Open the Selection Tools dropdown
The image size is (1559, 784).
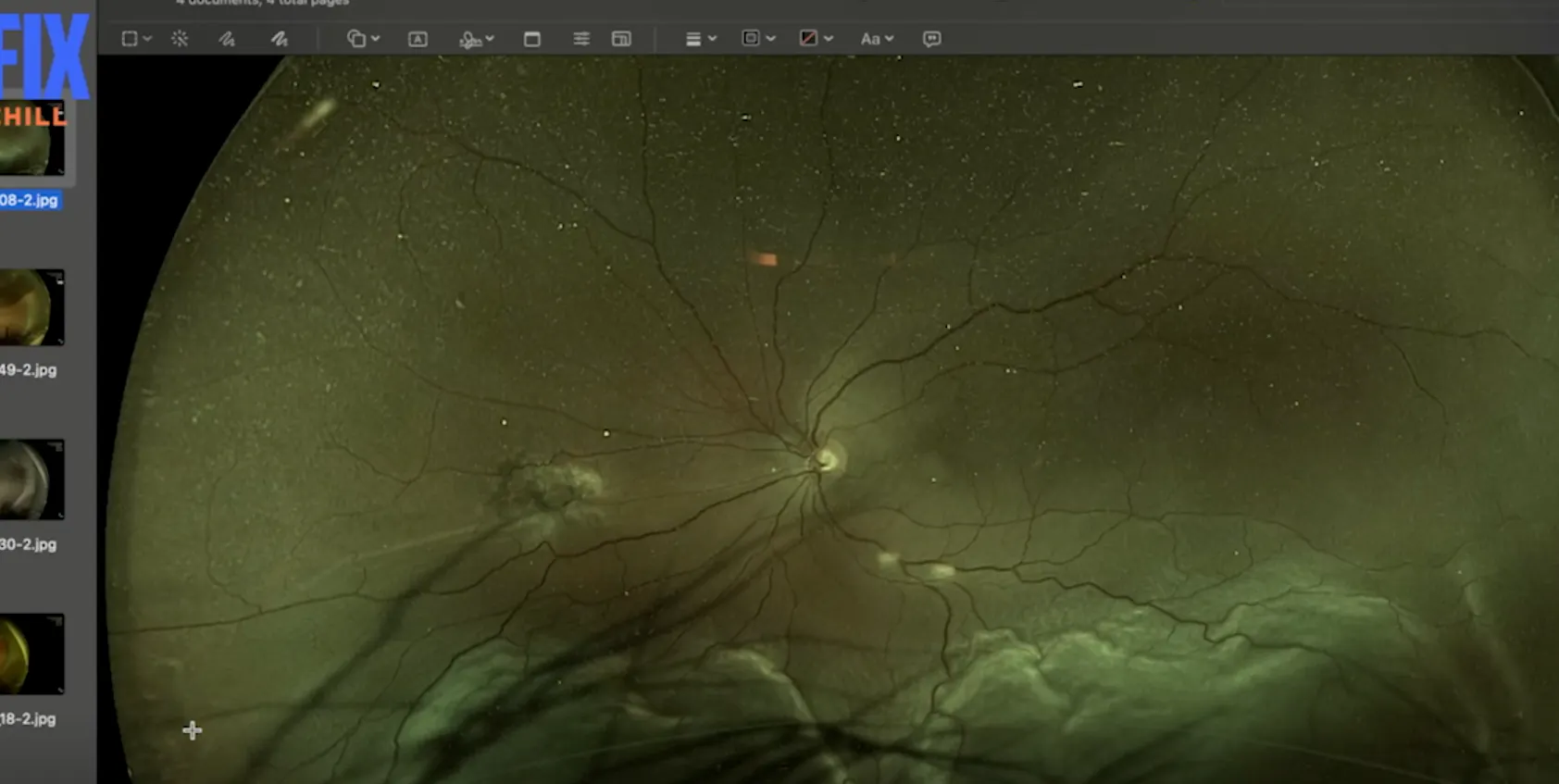136,39
